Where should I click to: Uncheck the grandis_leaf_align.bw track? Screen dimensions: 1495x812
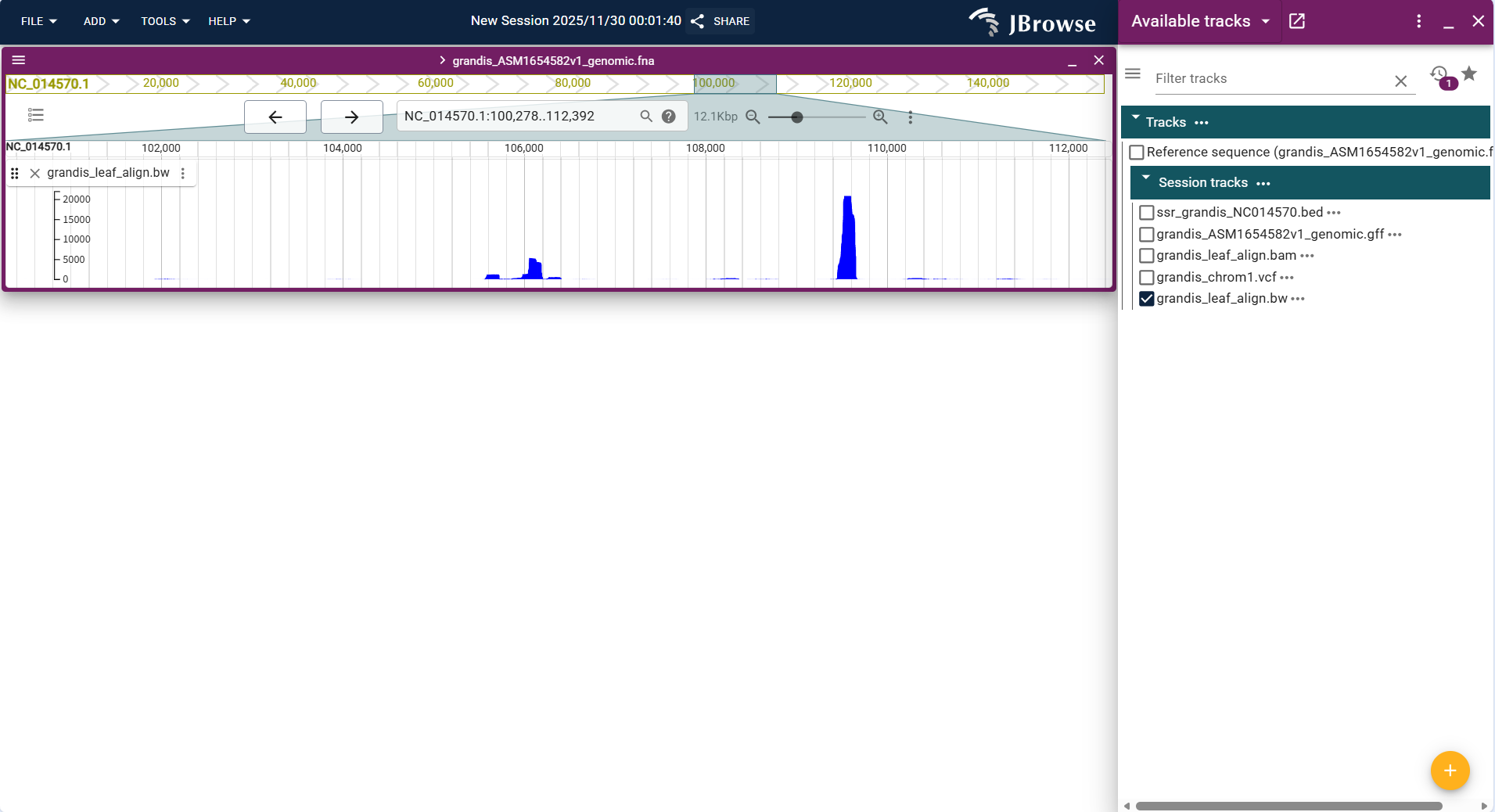click(1145, 298)
